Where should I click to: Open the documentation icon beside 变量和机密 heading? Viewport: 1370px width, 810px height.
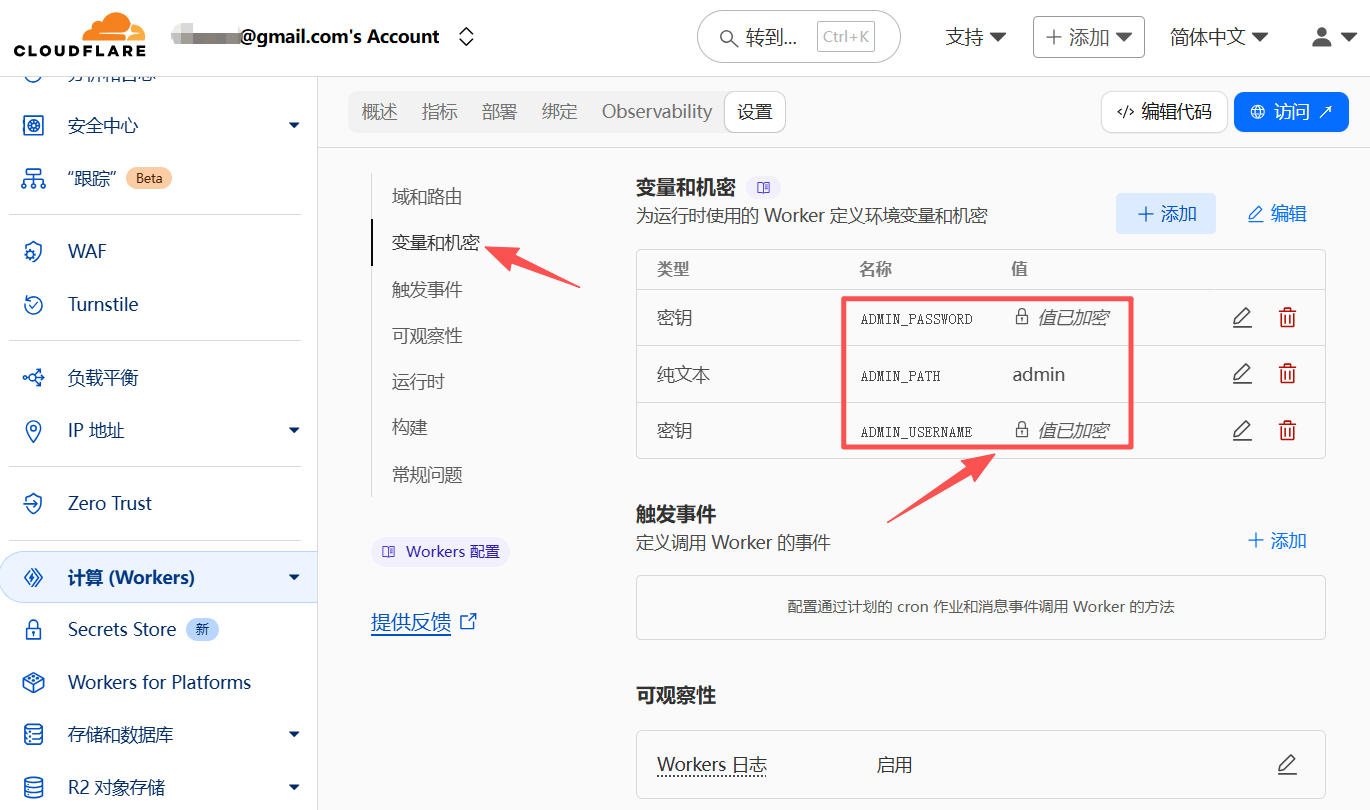763,187
